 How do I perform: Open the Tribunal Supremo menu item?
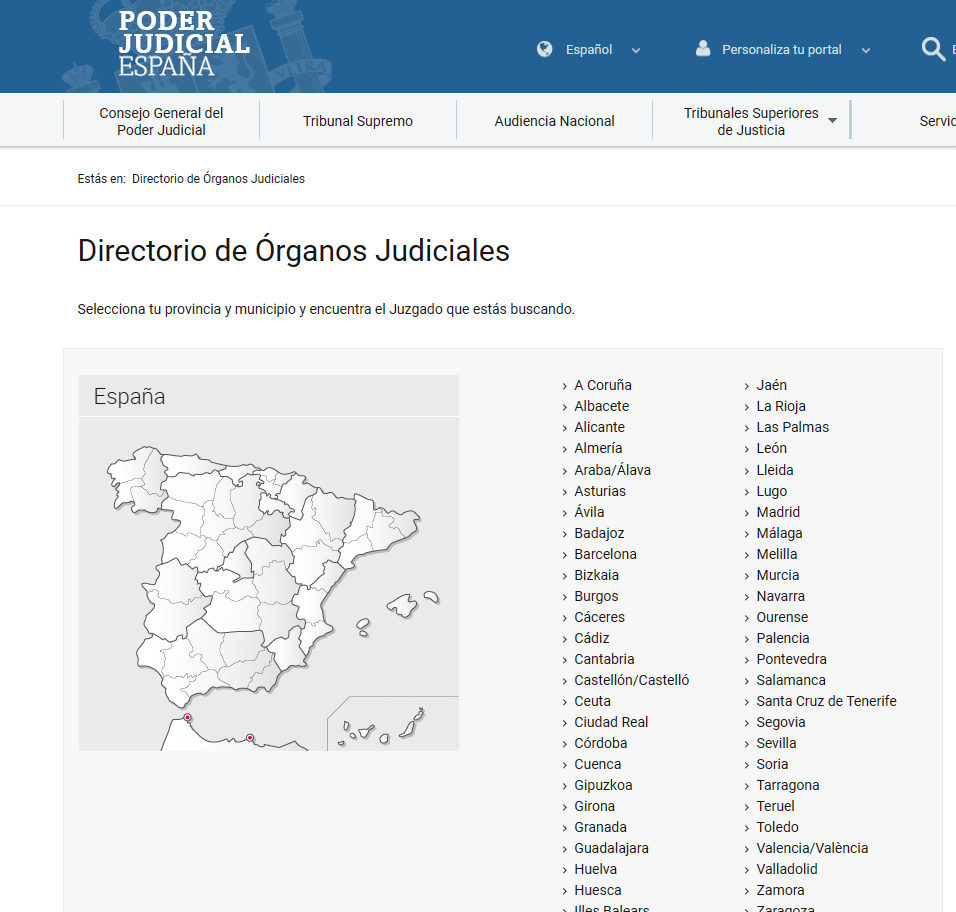point(358,121)
